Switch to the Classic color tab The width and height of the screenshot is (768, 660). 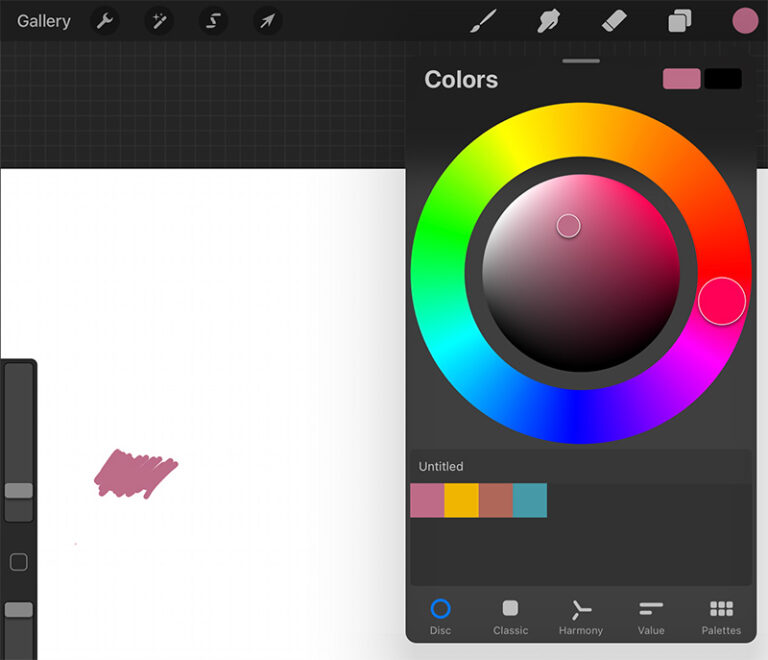(x=510, y=616)
